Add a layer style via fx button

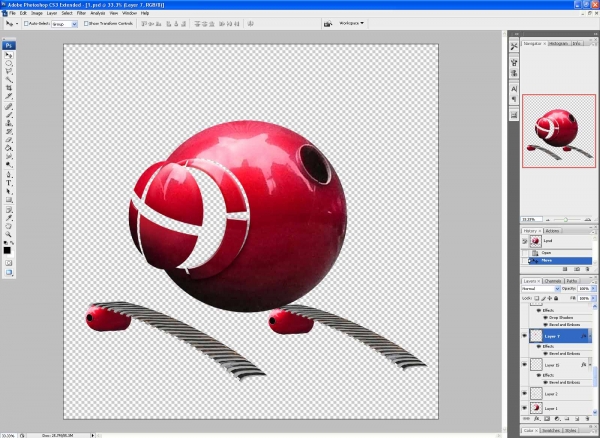click(x=537, y=419)
